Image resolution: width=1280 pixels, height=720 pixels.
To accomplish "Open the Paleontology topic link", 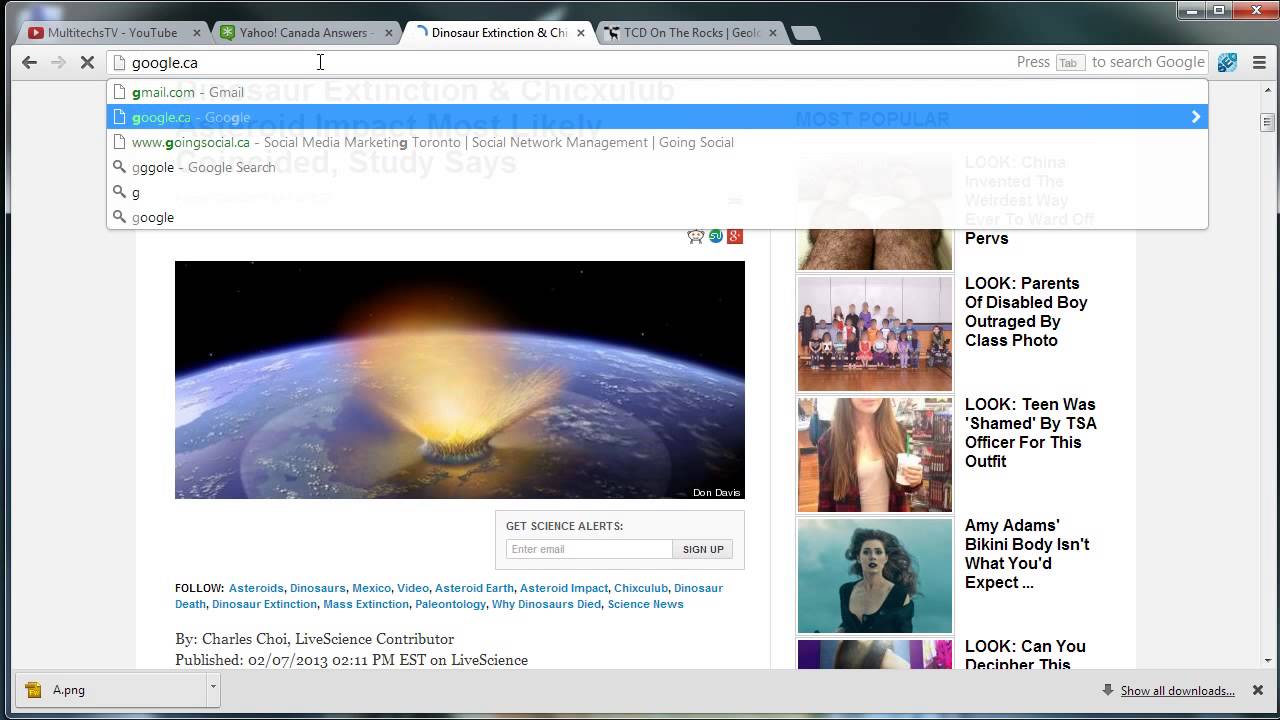I will pos(450,604).
